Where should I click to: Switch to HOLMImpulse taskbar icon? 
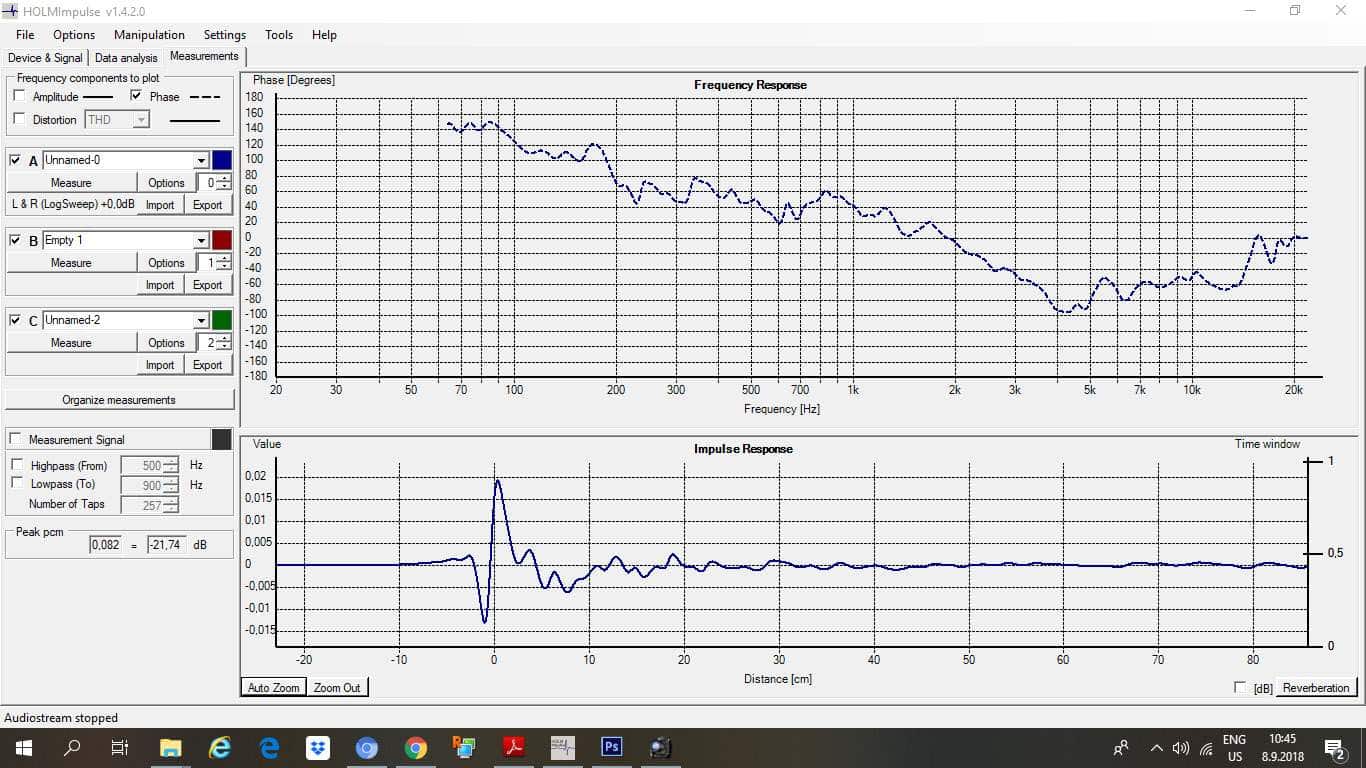(x=562, y=747)
